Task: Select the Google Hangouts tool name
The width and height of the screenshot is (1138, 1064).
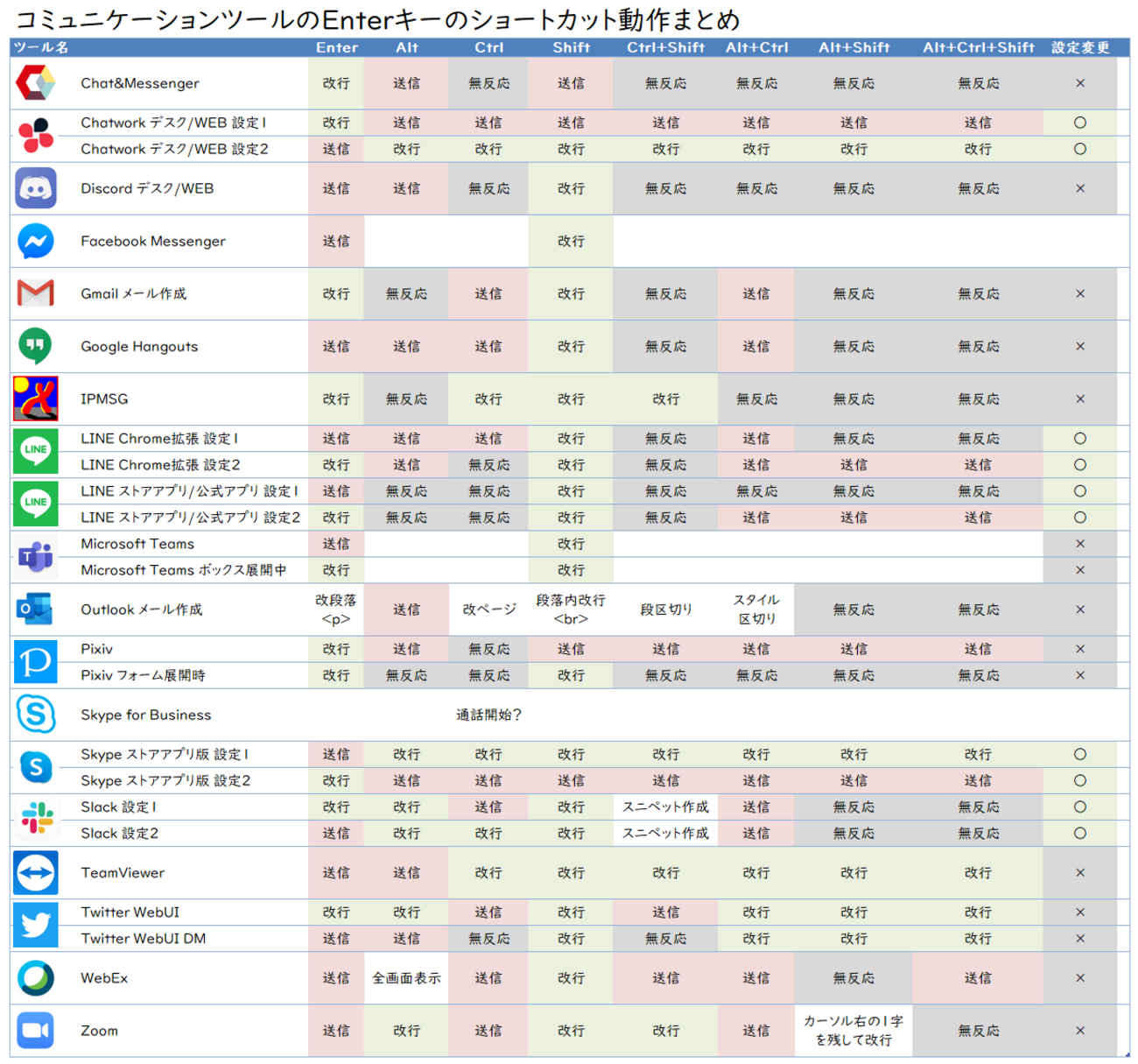Action: 139,346
